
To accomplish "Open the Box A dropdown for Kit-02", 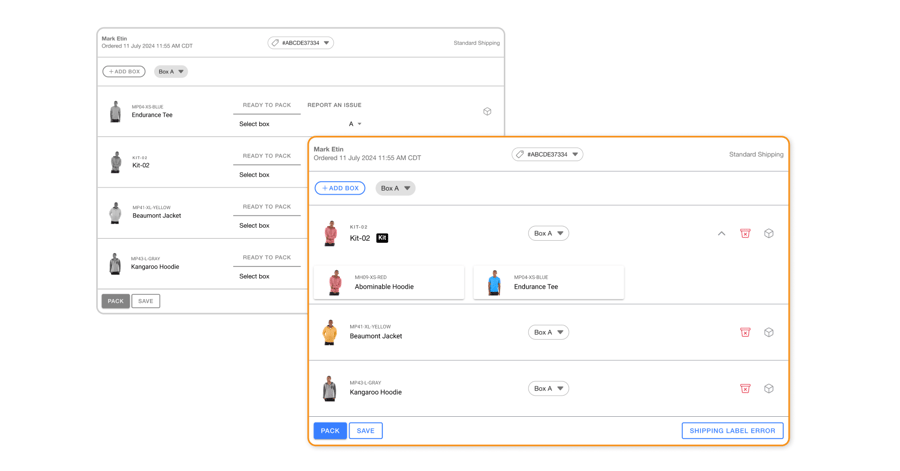I will 548,233.
